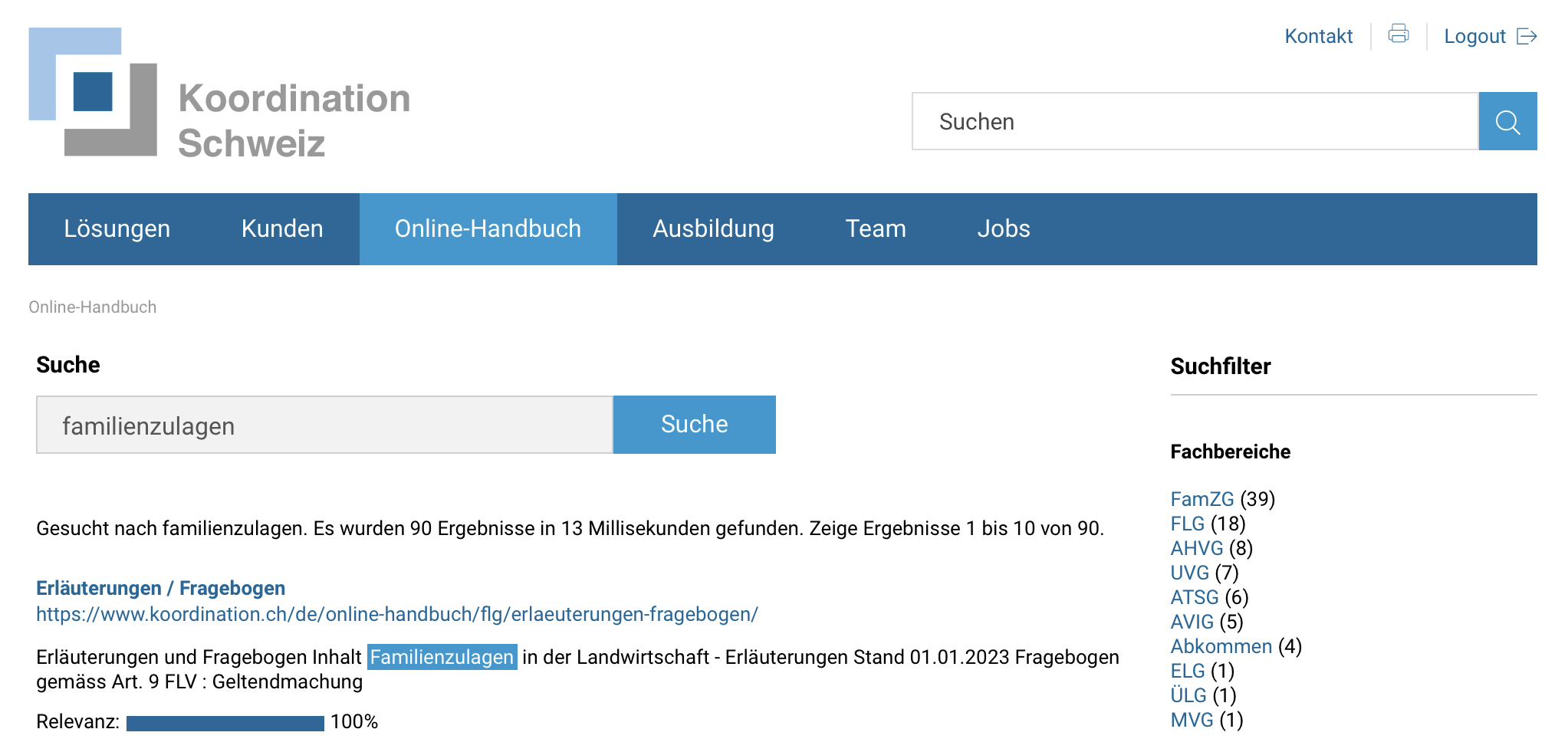Filter results by AHVG
The width and height of the screenshot is (1568, 752).
tap(1196, 548)
